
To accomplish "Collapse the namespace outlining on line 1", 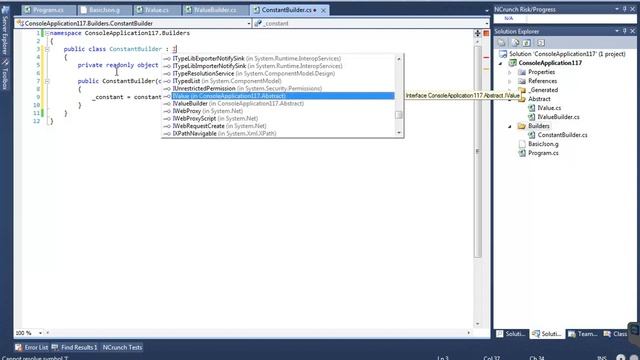I will coord(47,33).
